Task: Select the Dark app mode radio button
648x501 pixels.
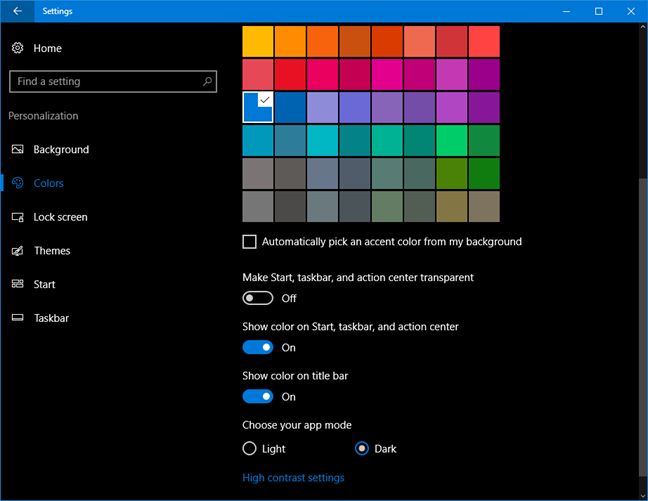Action: [362, 449]
